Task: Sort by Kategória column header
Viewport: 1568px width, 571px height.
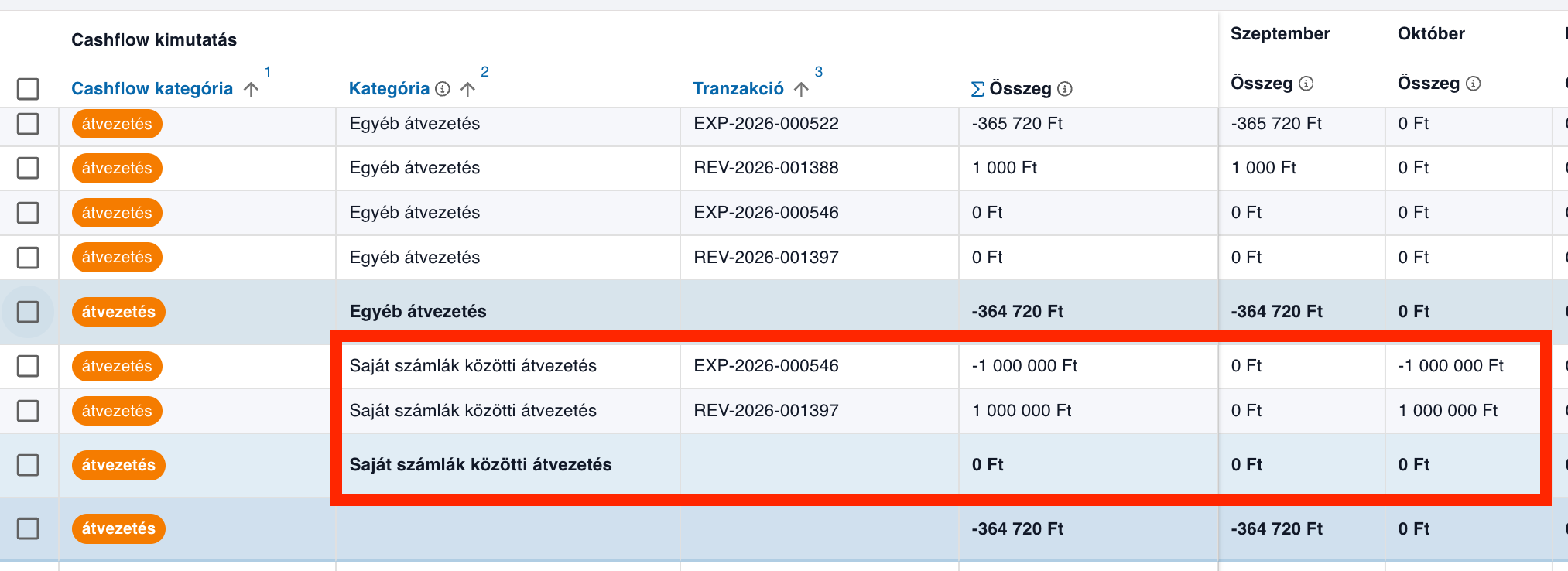Action: (389, 89)
